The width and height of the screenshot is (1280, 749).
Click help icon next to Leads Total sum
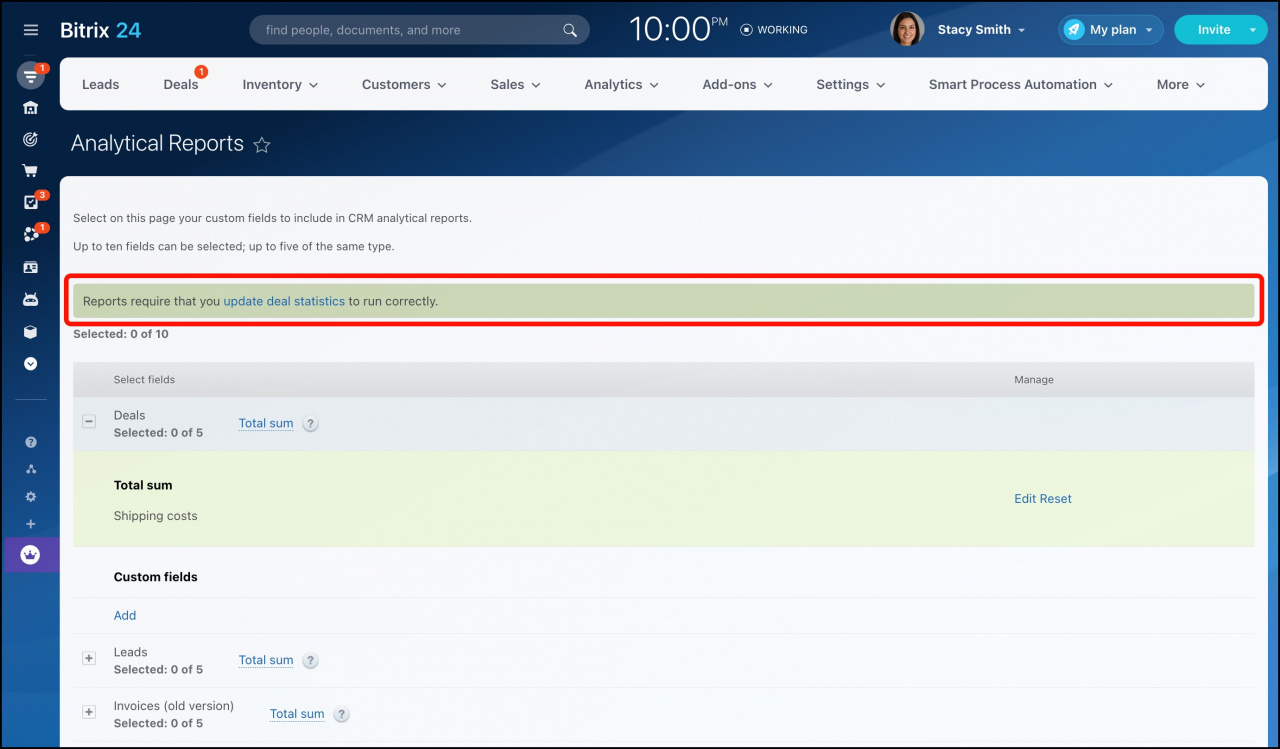coord(311,660)
